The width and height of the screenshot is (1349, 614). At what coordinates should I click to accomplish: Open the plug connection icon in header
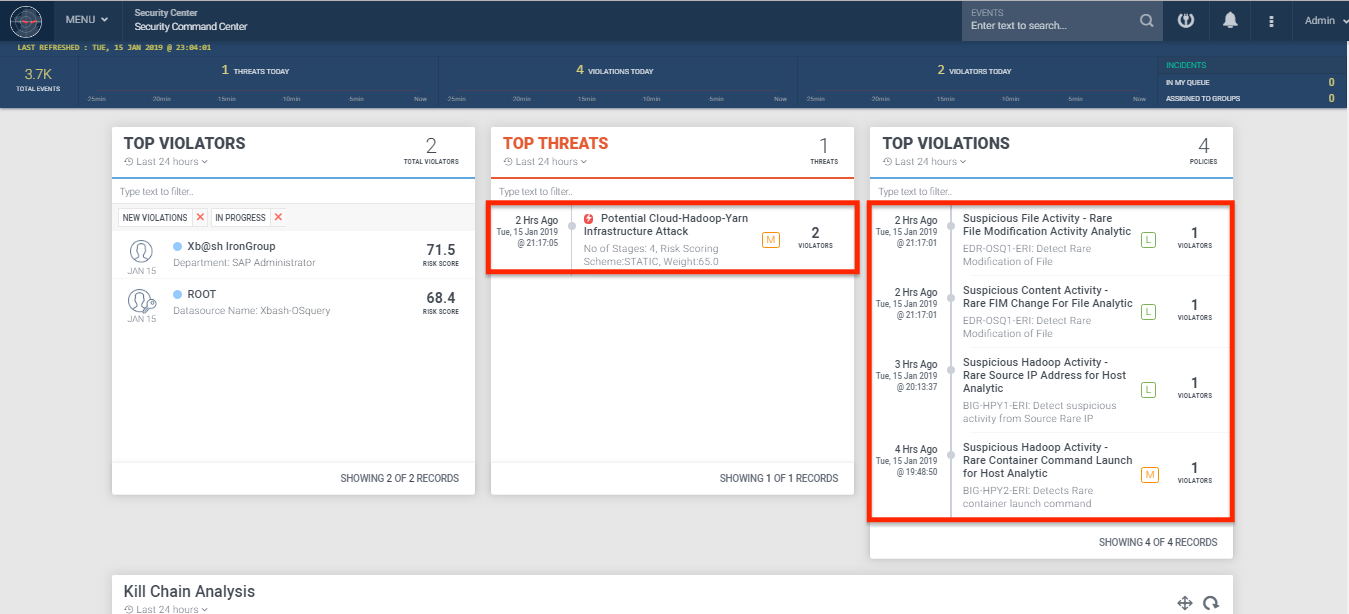(x=1186, y=20)
